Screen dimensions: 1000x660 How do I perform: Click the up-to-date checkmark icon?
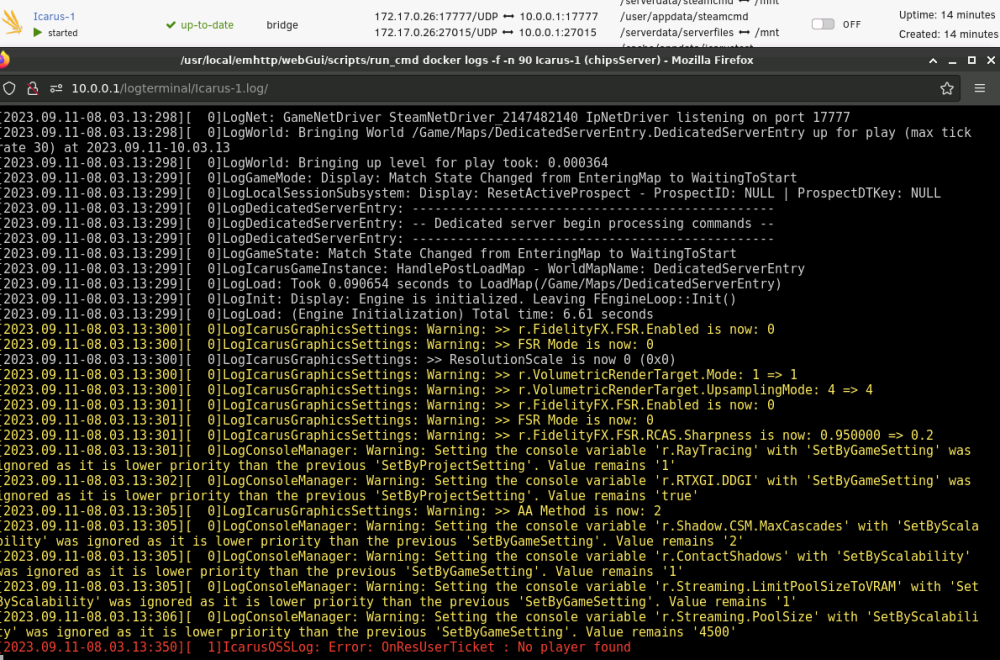170,25
